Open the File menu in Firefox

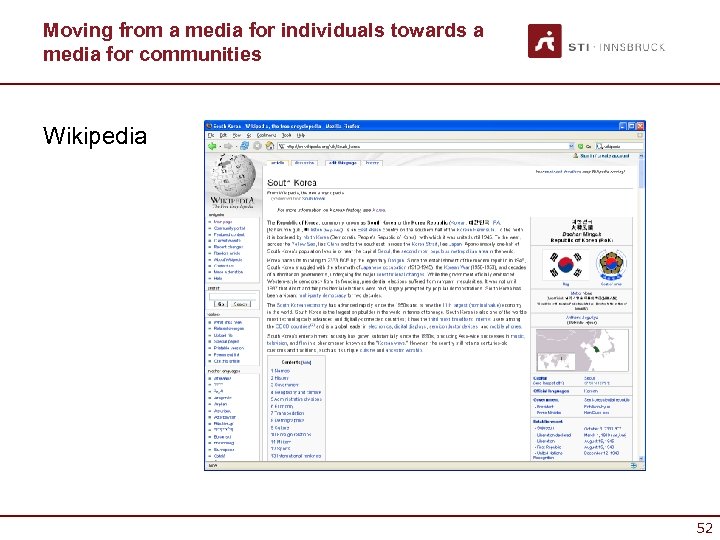pyautogui.click(x=211, y=135)
